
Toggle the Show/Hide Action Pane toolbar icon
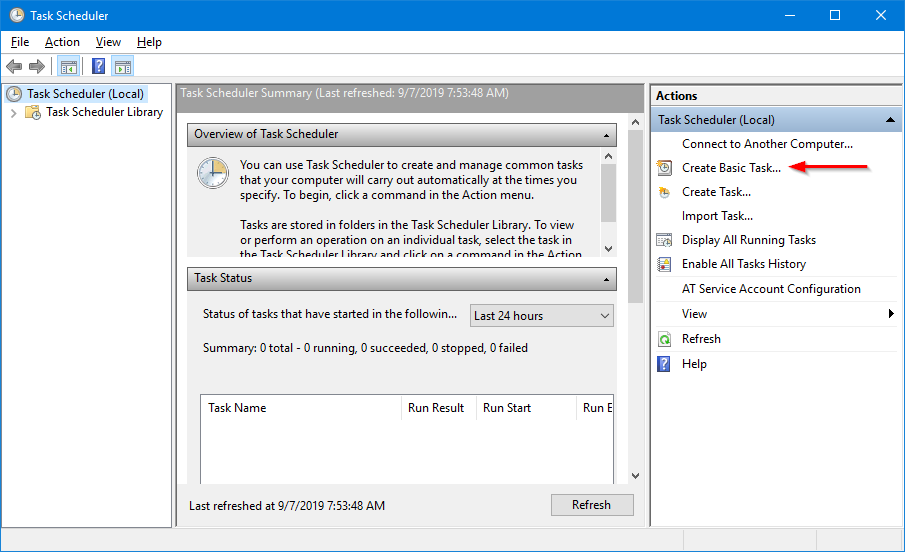(x=123, y=67)
